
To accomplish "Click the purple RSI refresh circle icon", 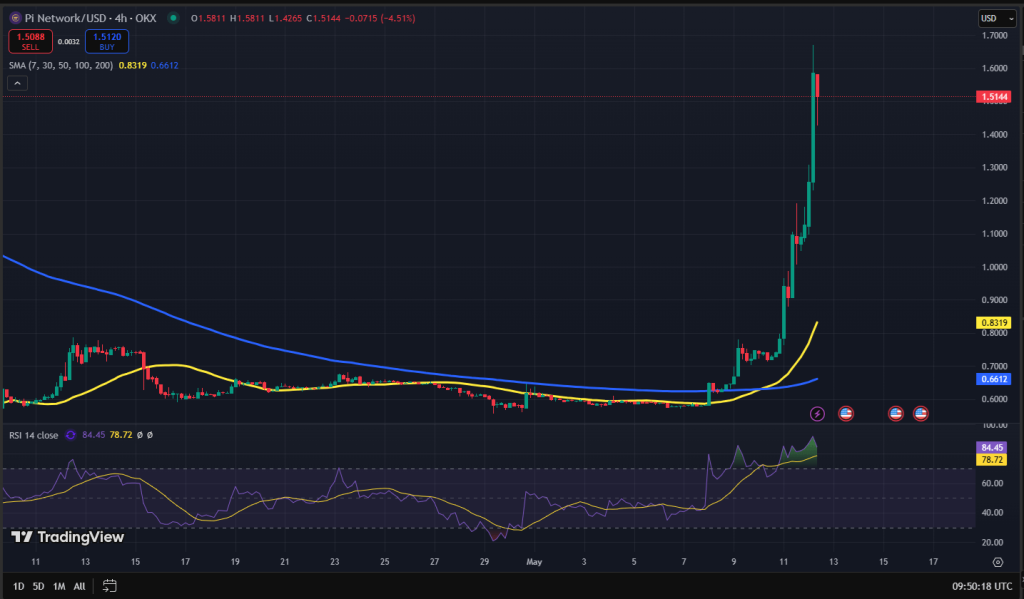I will click(71, 435).
